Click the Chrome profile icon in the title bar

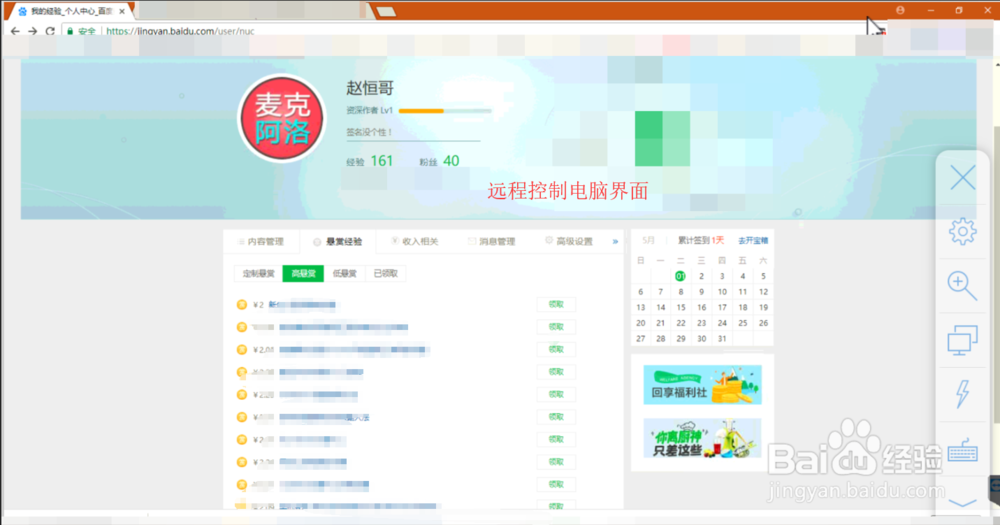tap(900, 10)
